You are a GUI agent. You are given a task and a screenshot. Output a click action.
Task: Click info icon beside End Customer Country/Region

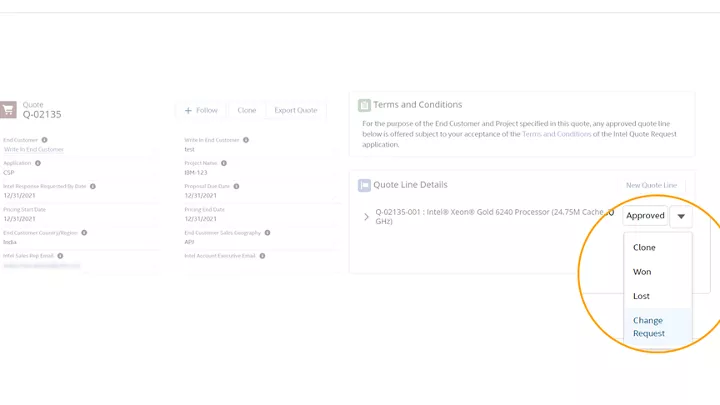click(x=84, y=233)
